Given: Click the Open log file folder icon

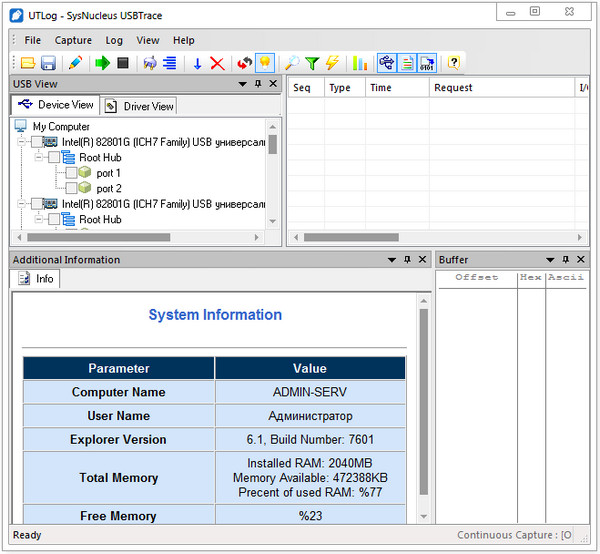Looking at the screenshot, I should coord(29,63).
